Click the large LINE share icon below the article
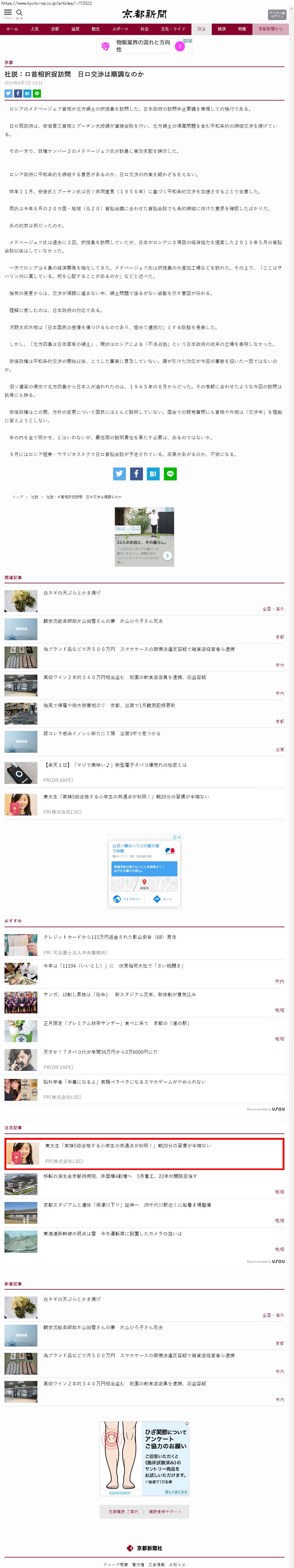The image size is (294, 1568). 170,473
